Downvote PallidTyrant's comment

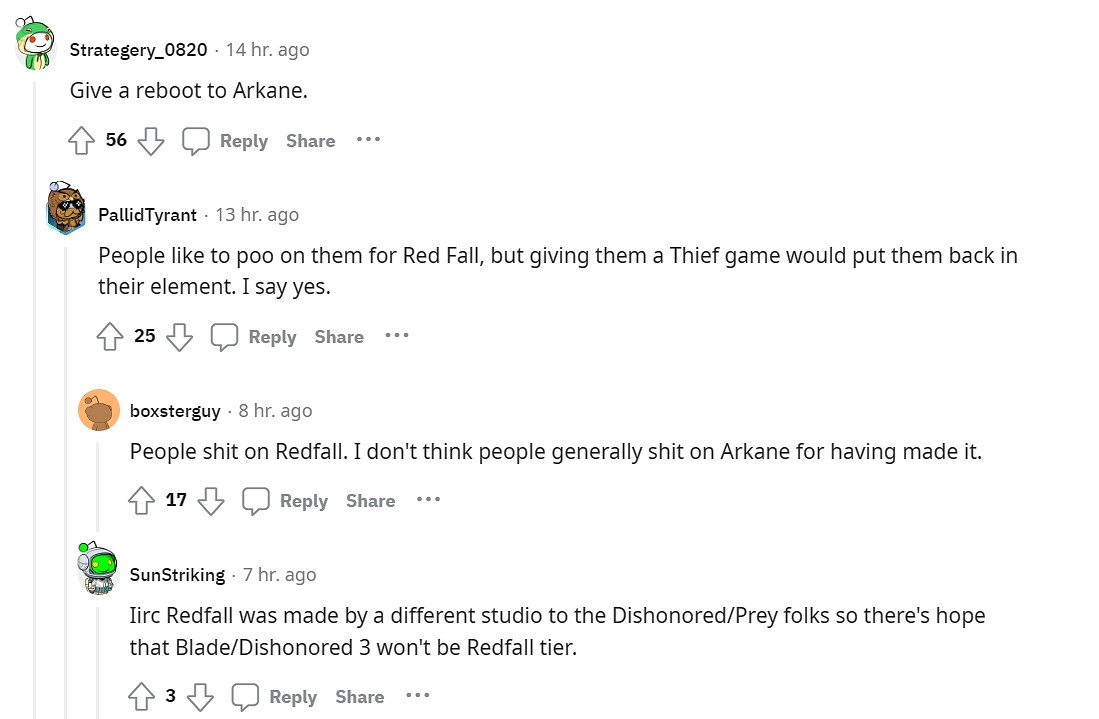pyautogui.click(x=179, y=337)
